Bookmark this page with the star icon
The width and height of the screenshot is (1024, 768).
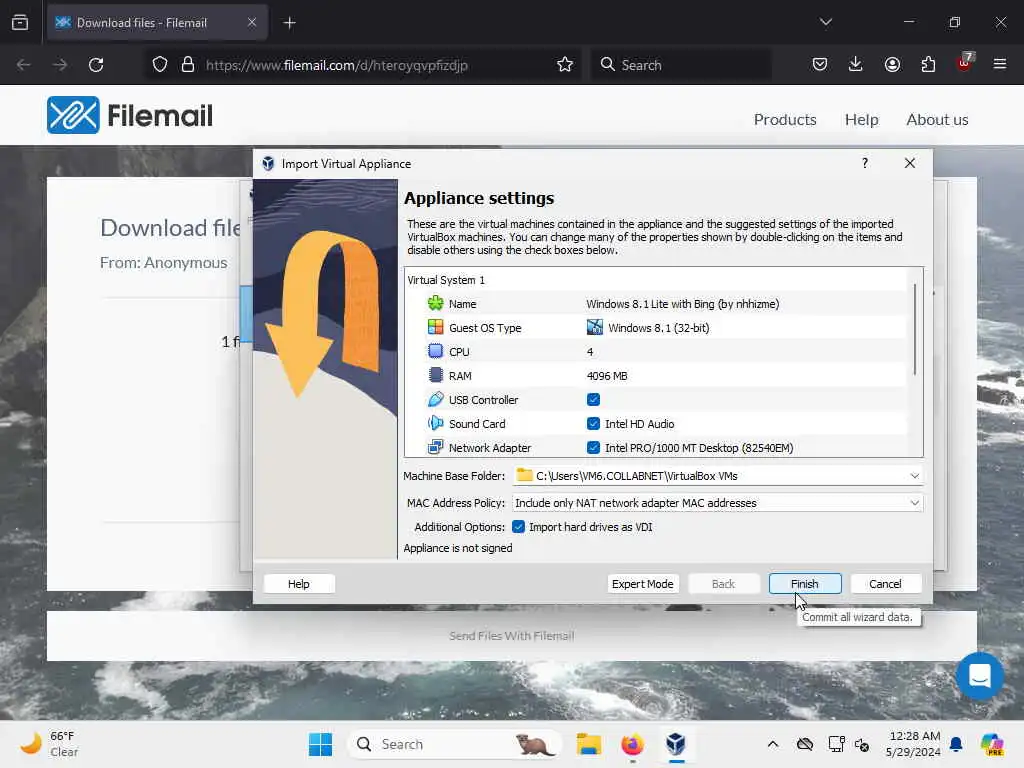pyautogui.click(x=565, y=65)
